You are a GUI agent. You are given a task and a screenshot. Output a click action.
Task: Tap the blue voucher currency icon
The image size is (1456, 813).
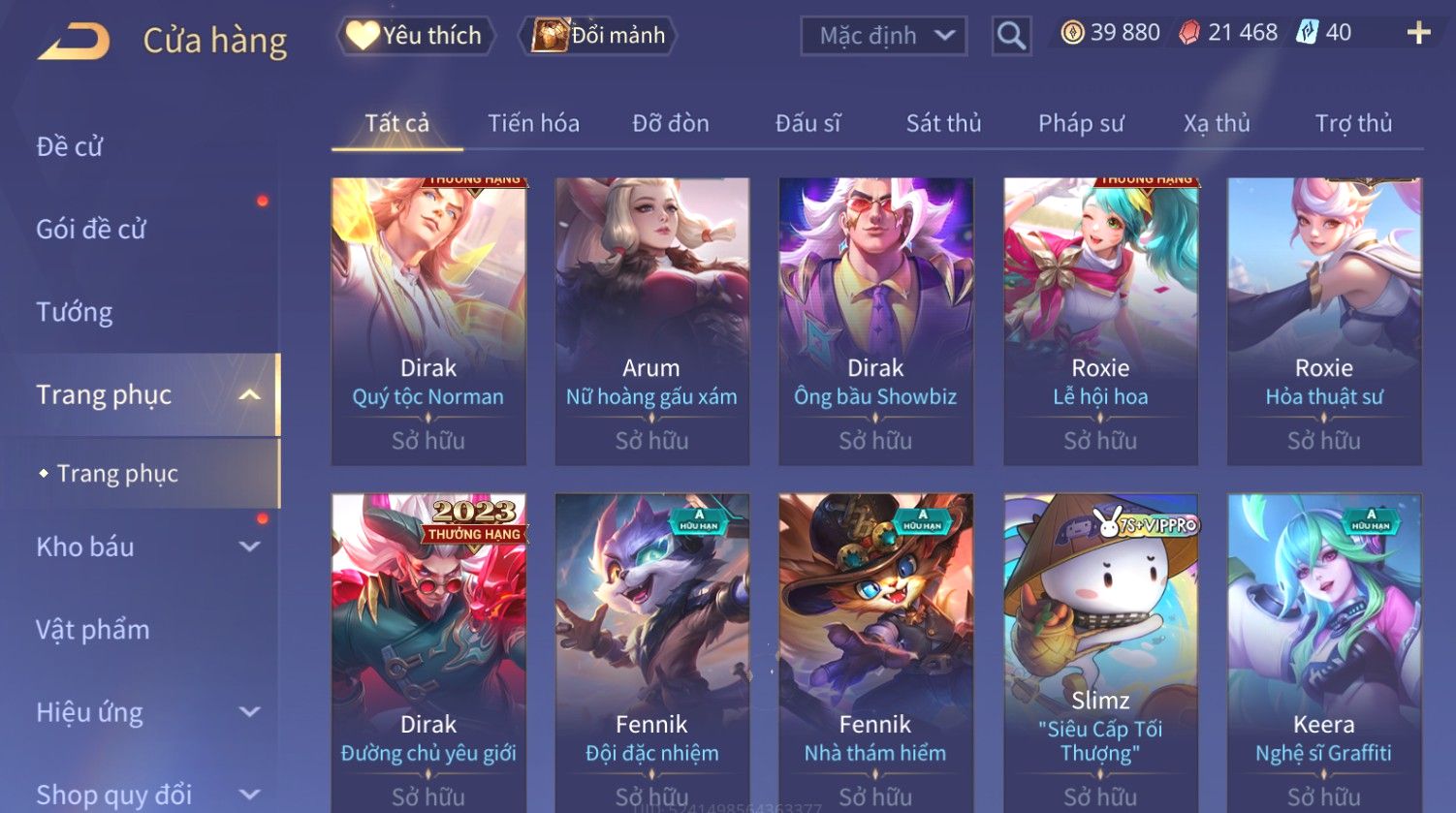tap(1308, 33)
